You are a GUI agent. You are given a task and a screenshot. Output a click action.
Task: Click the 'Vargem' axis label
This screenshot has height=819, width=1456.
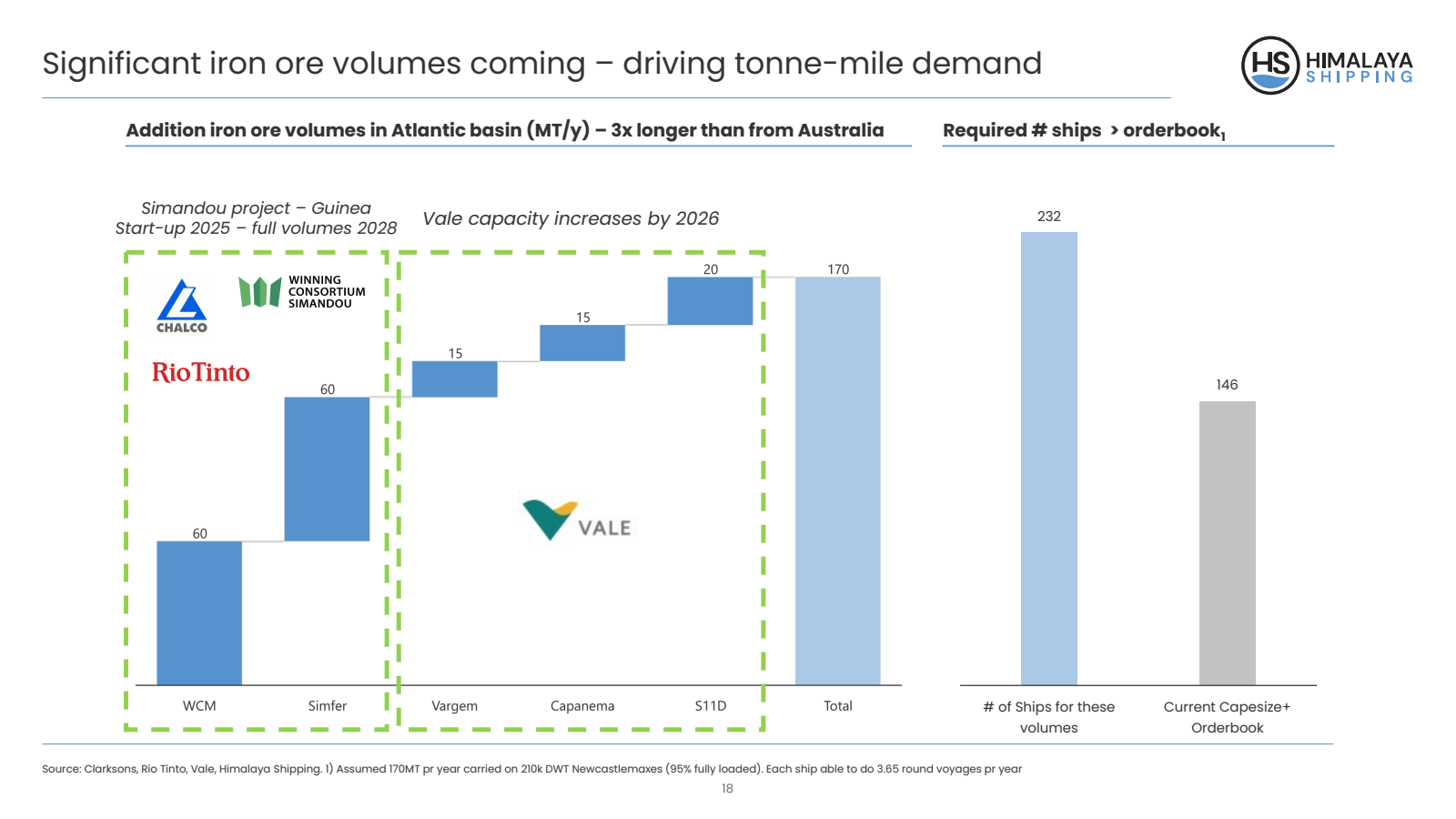click(455, 706)
